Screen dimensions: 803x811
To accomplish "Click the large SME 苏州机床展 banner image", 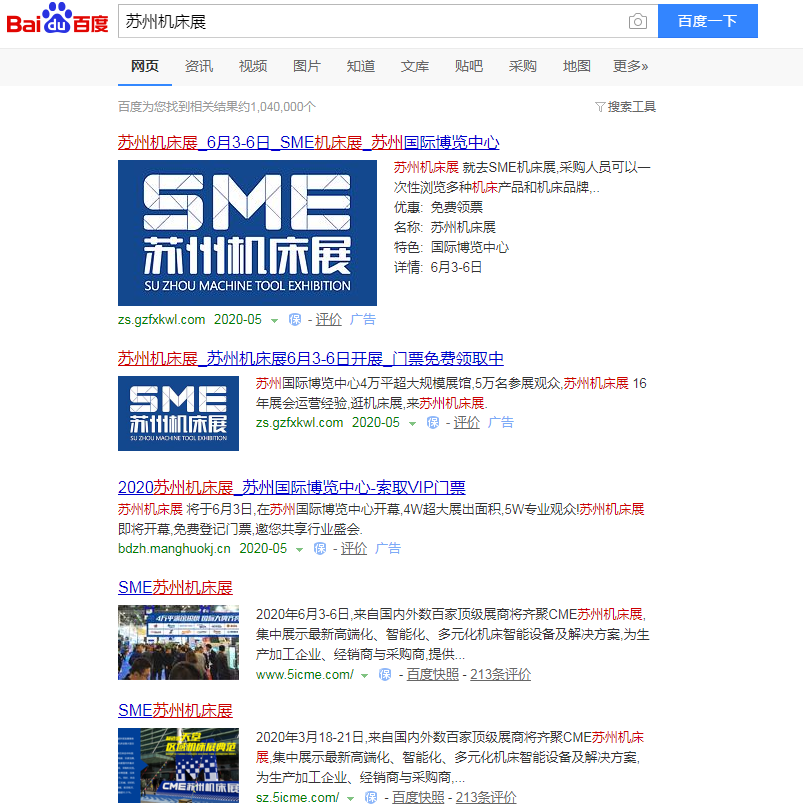I will tap(247, 233).
